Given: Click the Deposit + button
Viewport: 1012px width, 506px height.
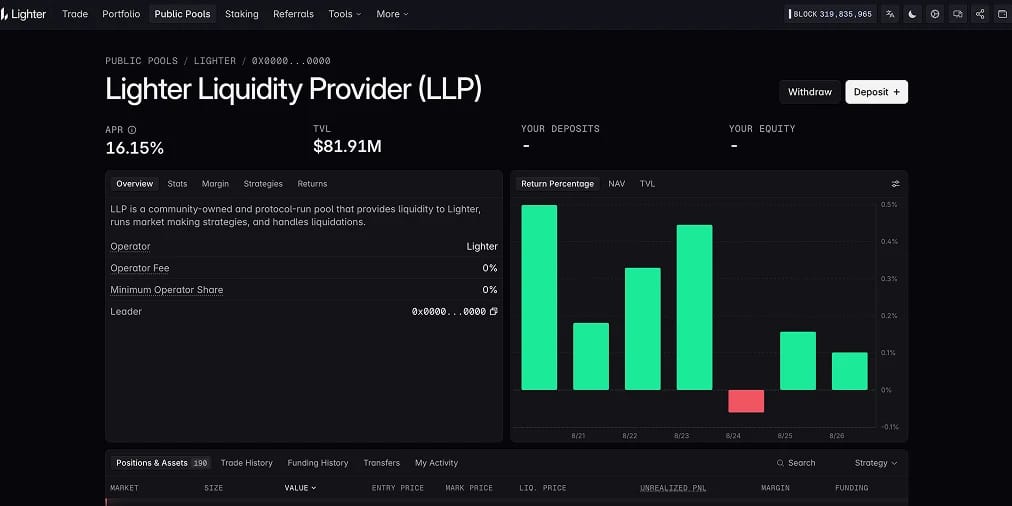Looking at the screenshot, I should click(x=876, y=92).
